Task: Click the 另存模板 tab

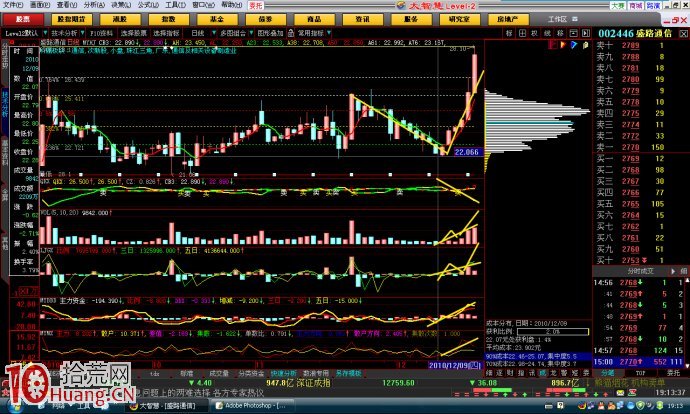Action: coord(349,373)
